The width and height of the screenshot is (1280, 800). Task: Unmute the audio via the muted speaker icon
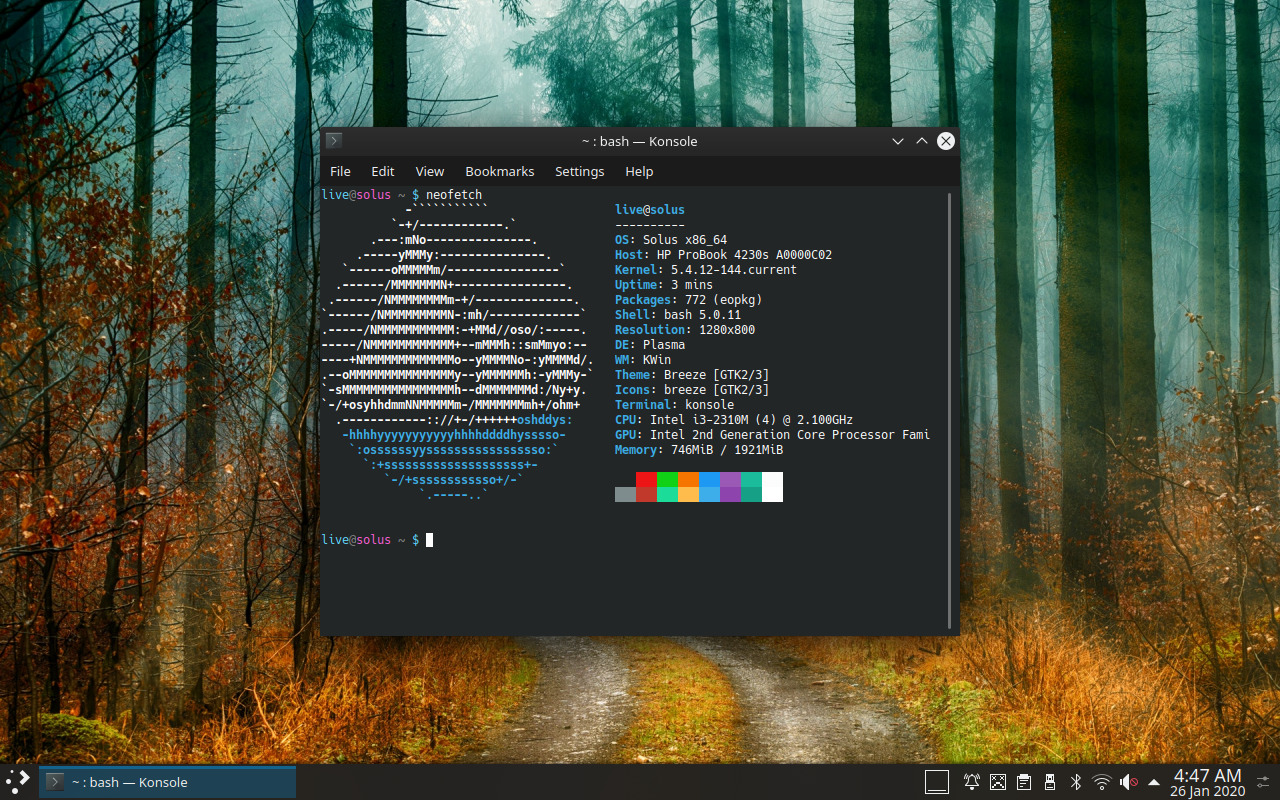(1128, 781)
